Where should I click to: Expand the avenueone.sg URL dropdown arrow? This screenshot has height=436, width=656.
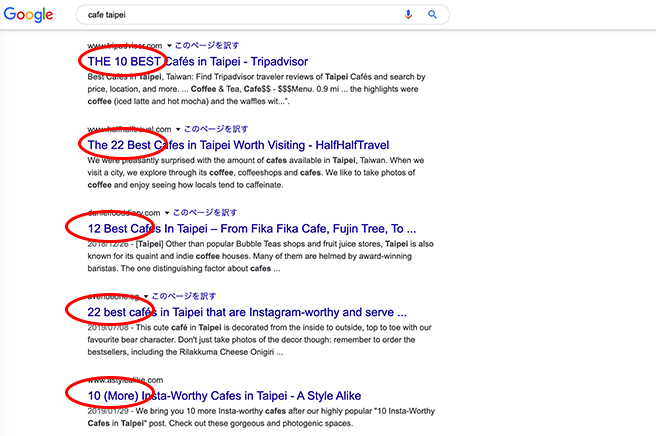coord(146,296)
